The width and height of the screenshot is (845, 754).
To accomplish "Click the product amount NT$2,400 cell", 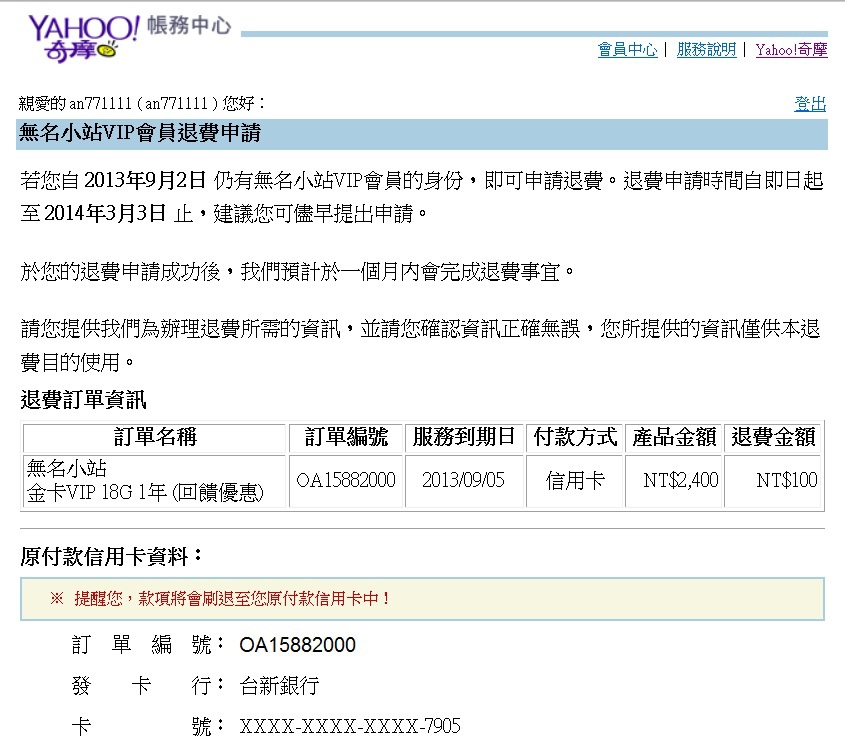I will (x=674, y=481).
